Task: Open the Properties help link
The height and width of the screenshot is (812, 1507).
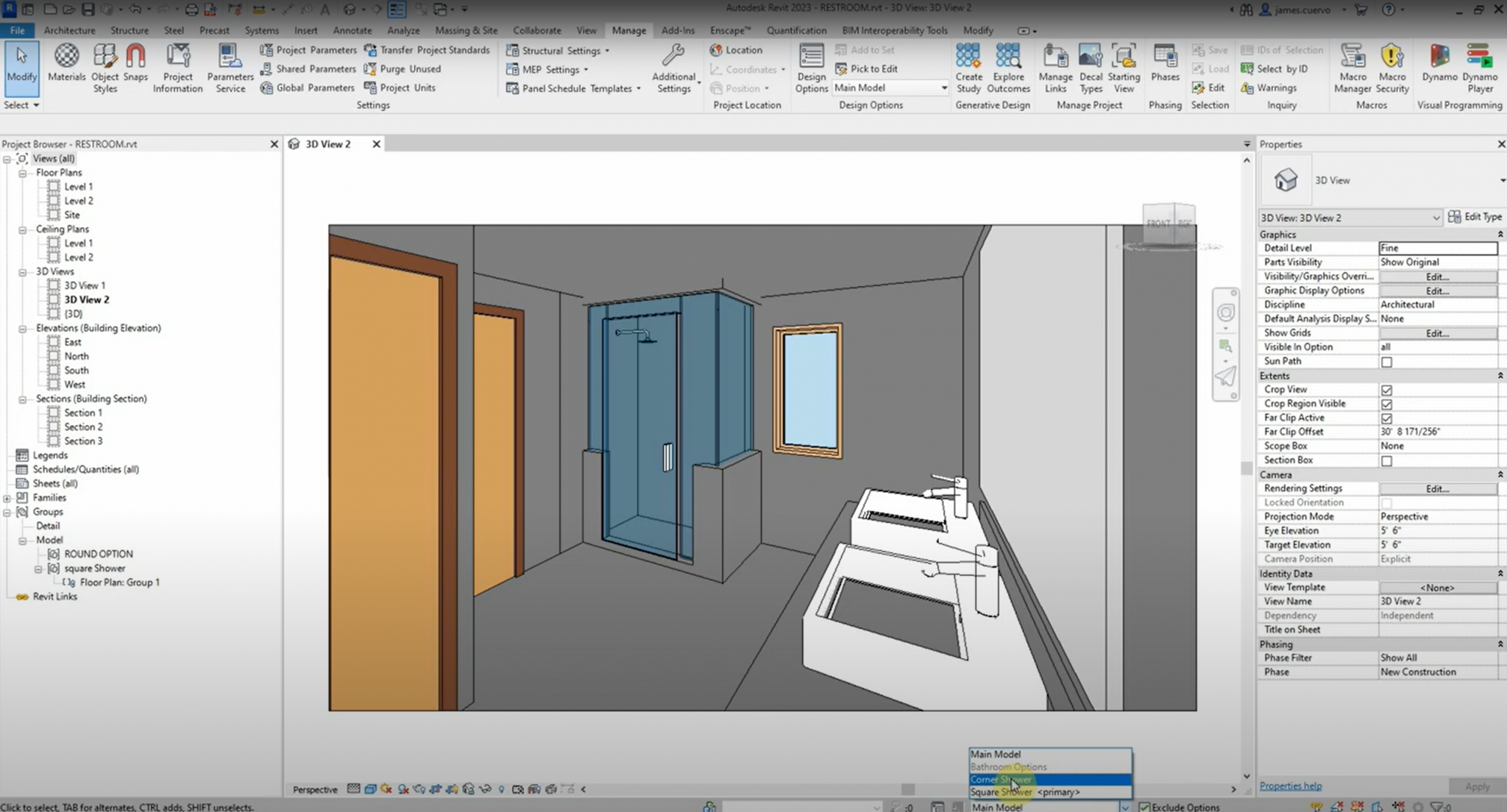Action: coord(1290,786)
